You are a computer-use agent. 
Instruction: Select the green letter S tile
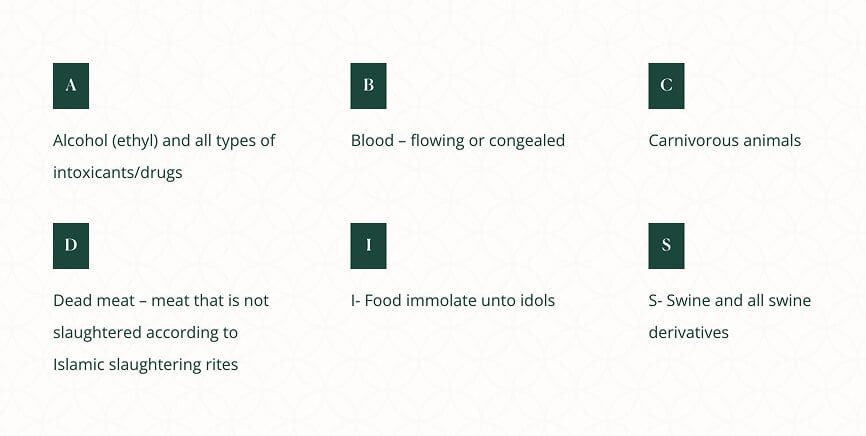click(x=666, y=246)
